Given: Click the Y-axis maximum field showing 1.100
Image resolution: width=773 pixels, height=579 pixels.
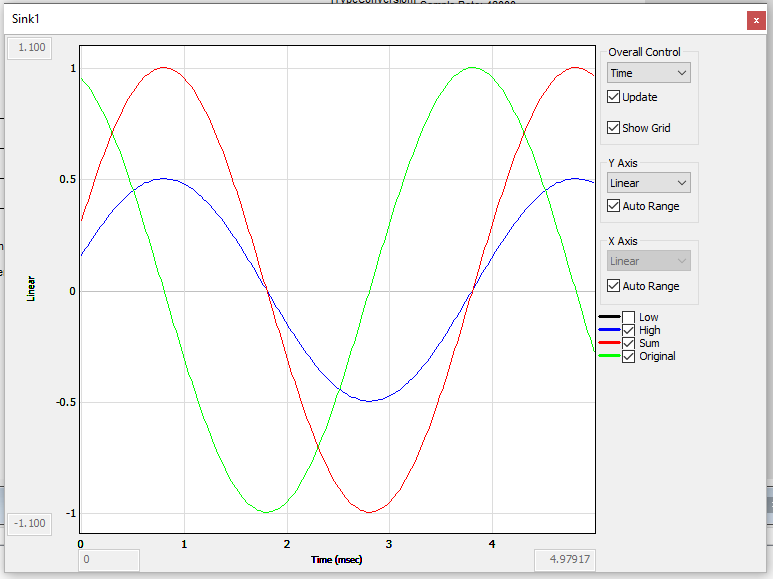Looking at the screenshot, I should tap(31, 47).
